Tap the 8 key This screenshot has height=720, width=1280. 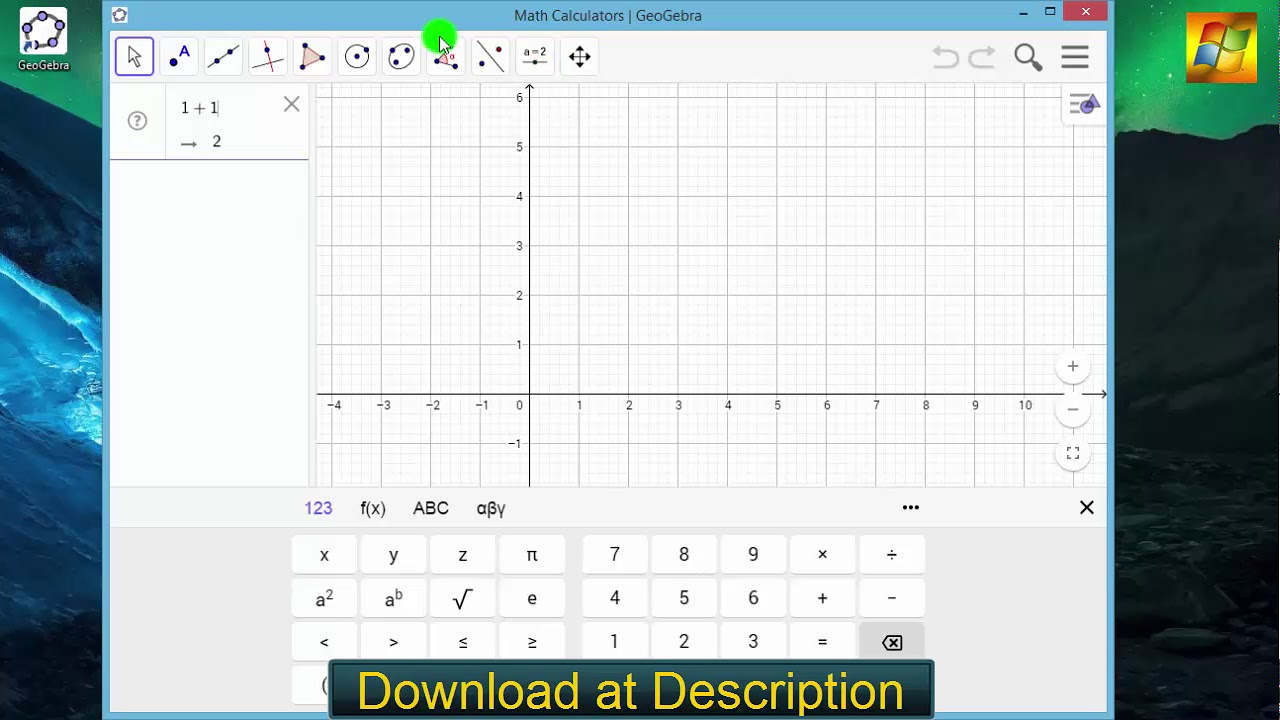pos(684,555)
